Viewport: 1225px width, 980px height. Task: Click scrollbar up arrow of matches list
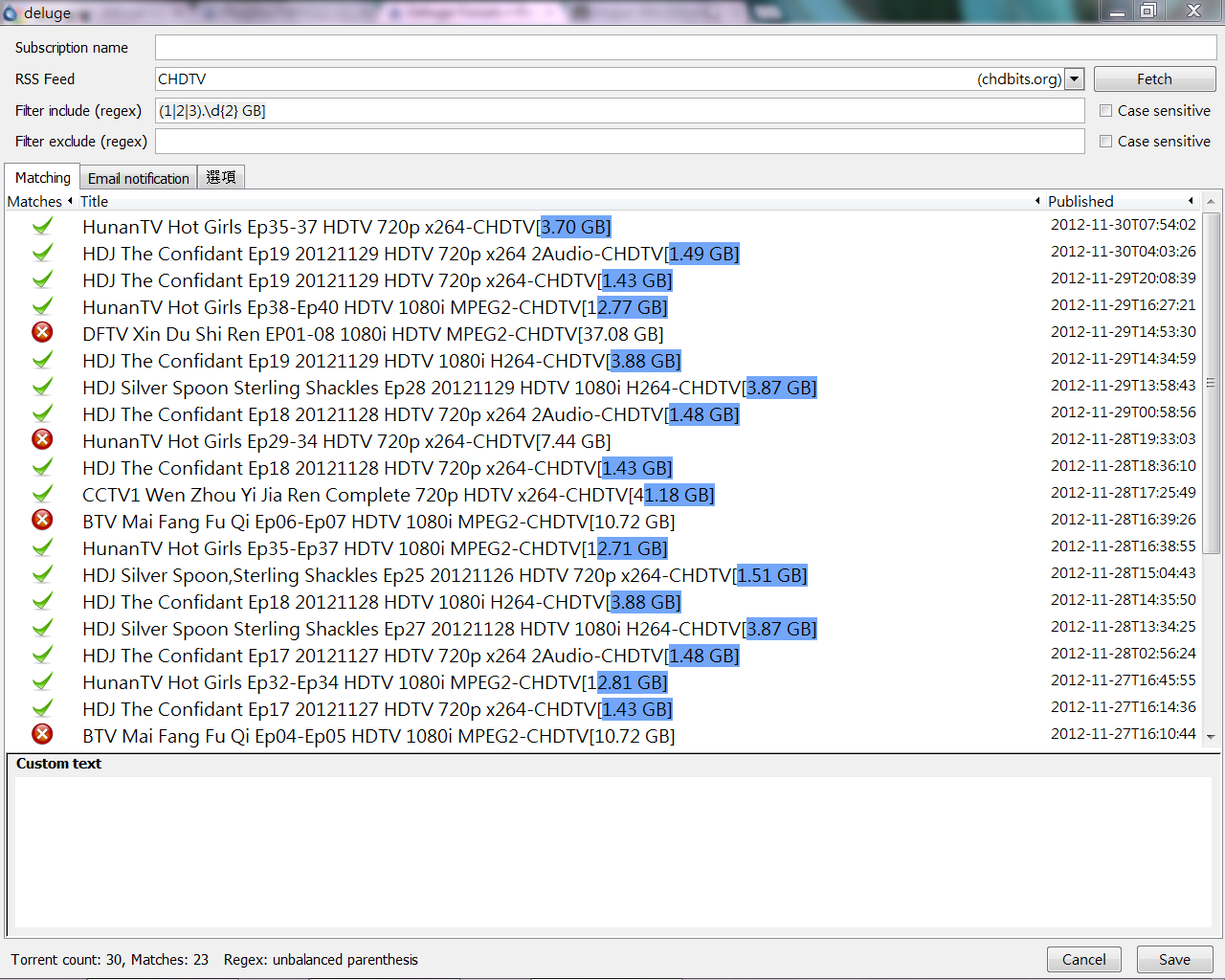pos(1211,202)
